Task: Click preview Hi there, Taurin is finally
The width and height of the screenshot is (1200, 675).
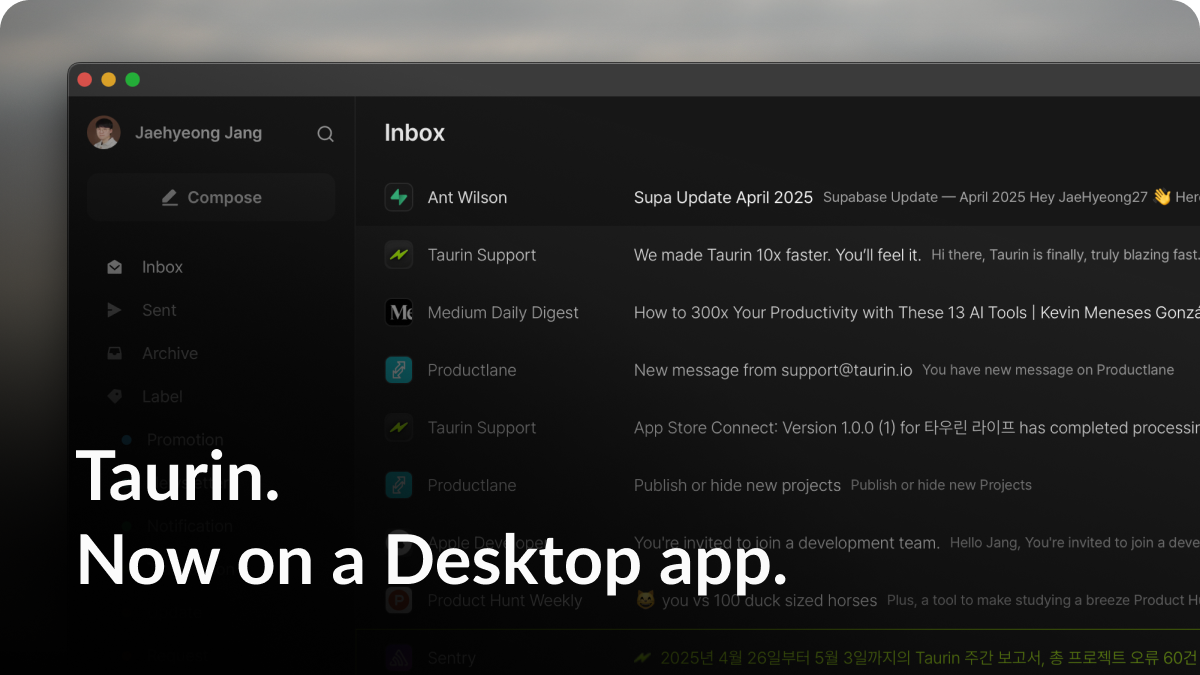Action: [x=1065, y=255]
